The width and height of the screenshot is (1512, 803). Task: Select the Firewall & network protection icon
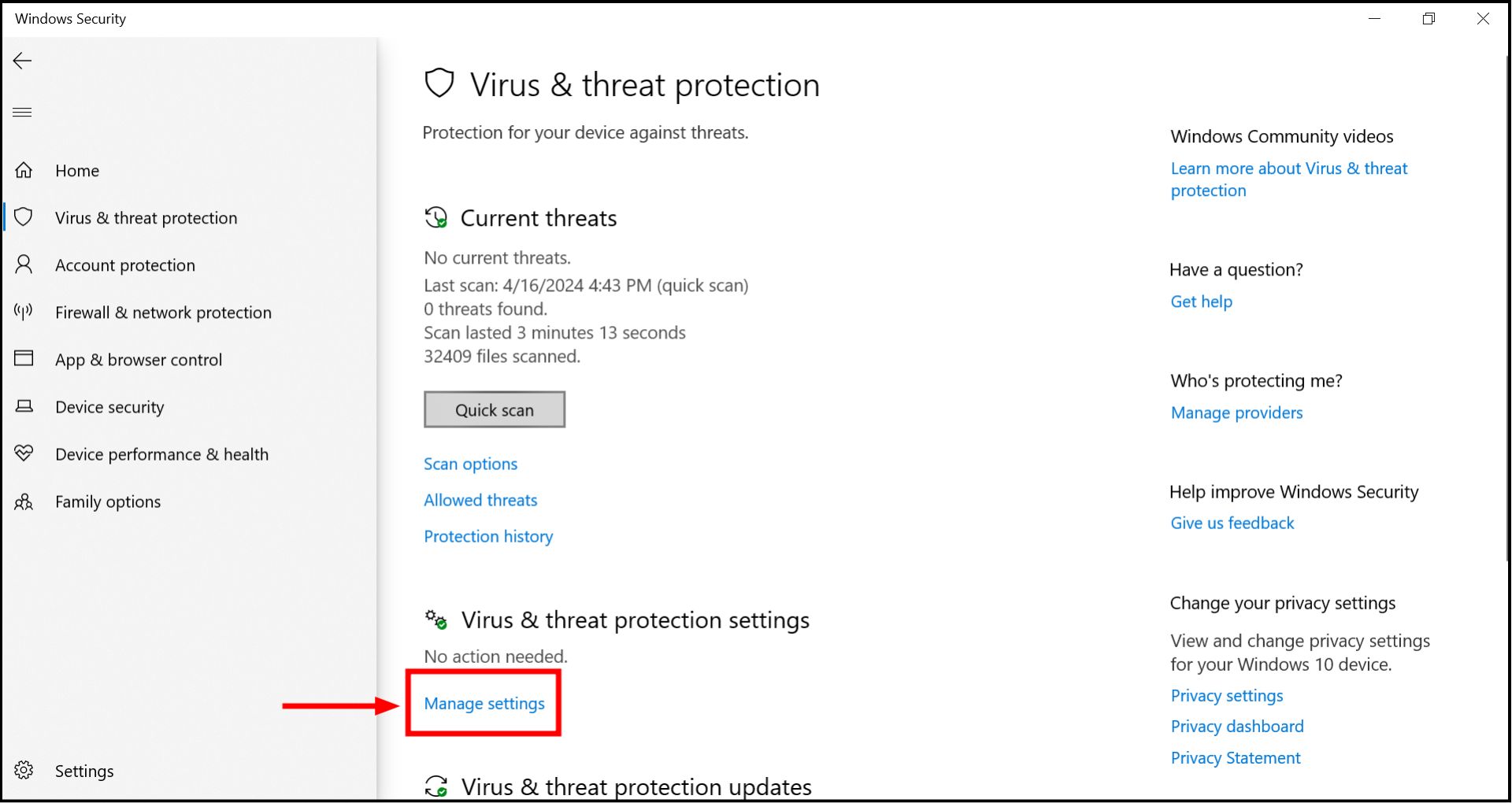coord(24,312)
